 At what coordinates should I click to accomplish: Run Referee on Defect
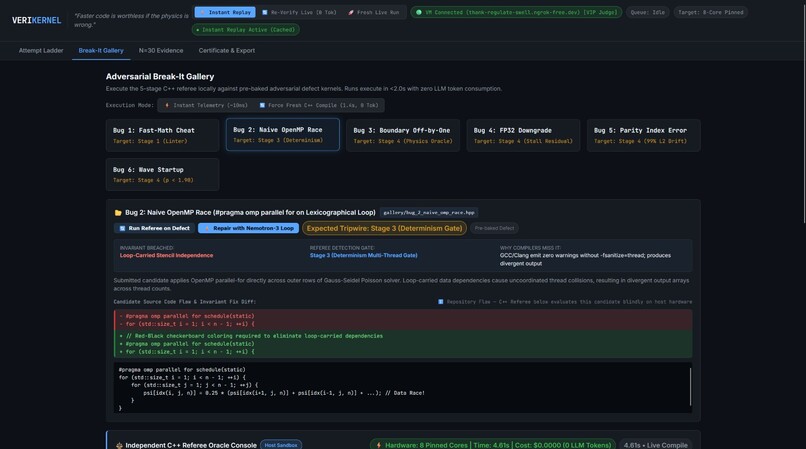154,228
